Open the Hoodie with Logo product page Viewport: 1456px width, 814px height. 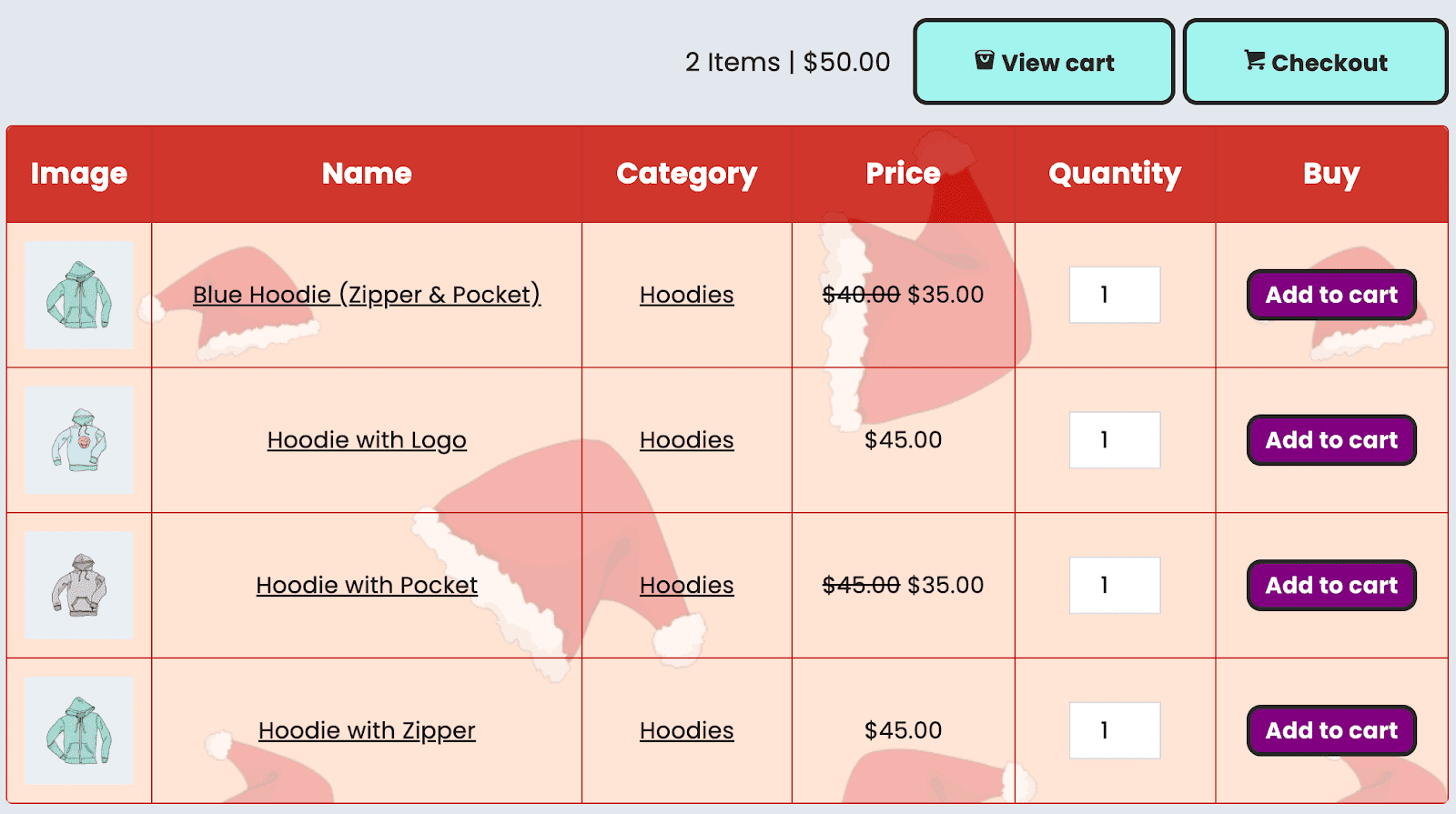click(366, 439)
